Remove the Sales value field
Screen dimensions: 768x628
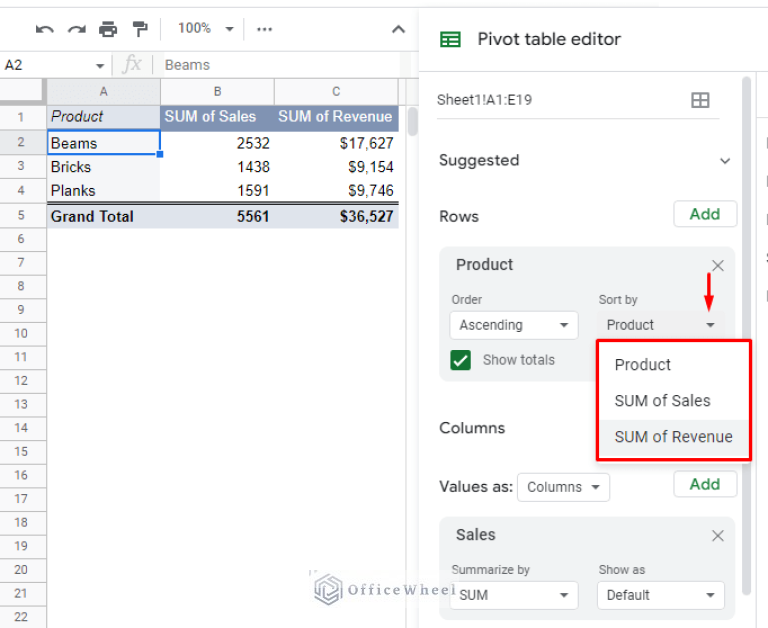[x=717, y=536]
